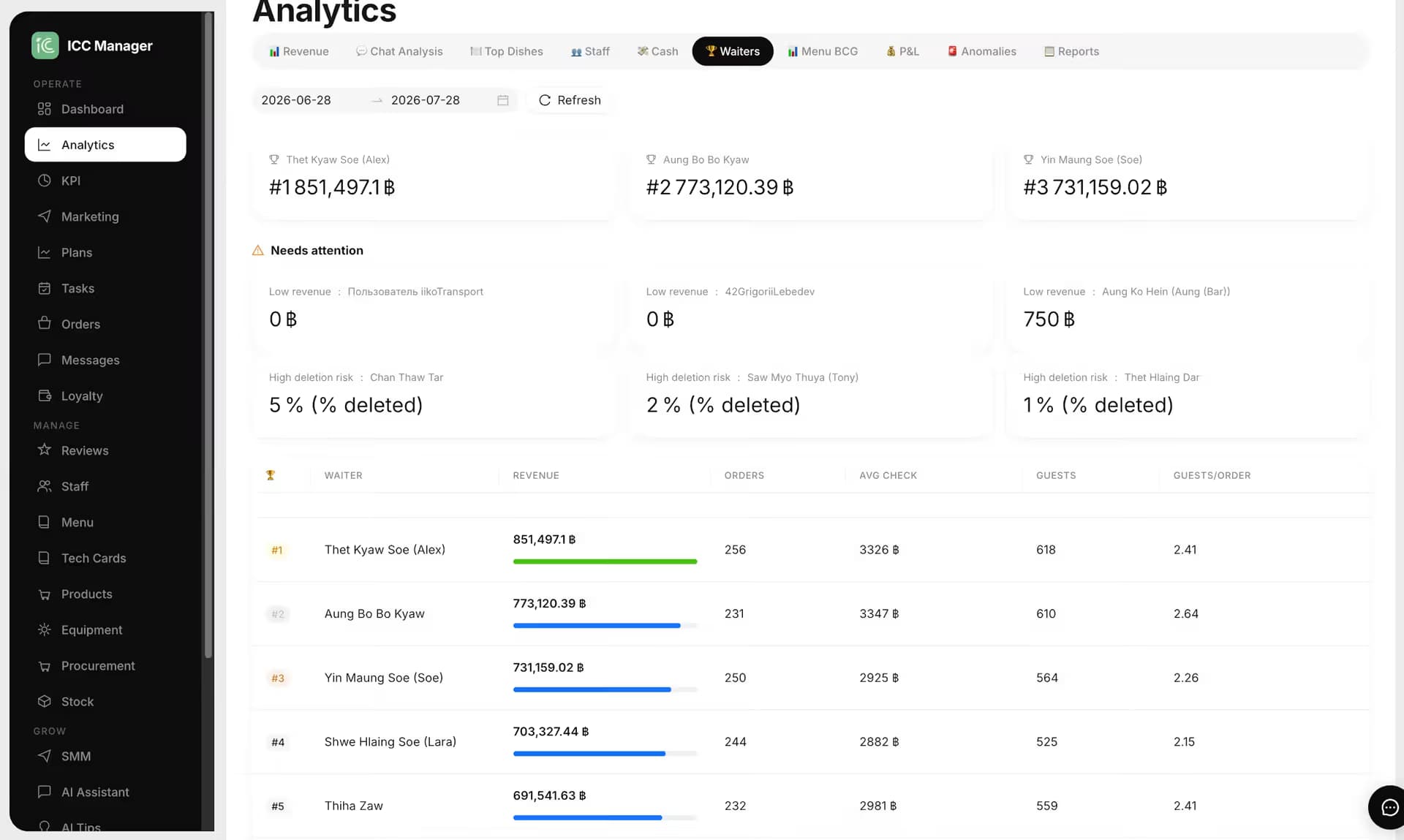Screen dimensions: 1404x840
Task: Switch to the Chat Analysis tab
Action: [x=399, y=51]
